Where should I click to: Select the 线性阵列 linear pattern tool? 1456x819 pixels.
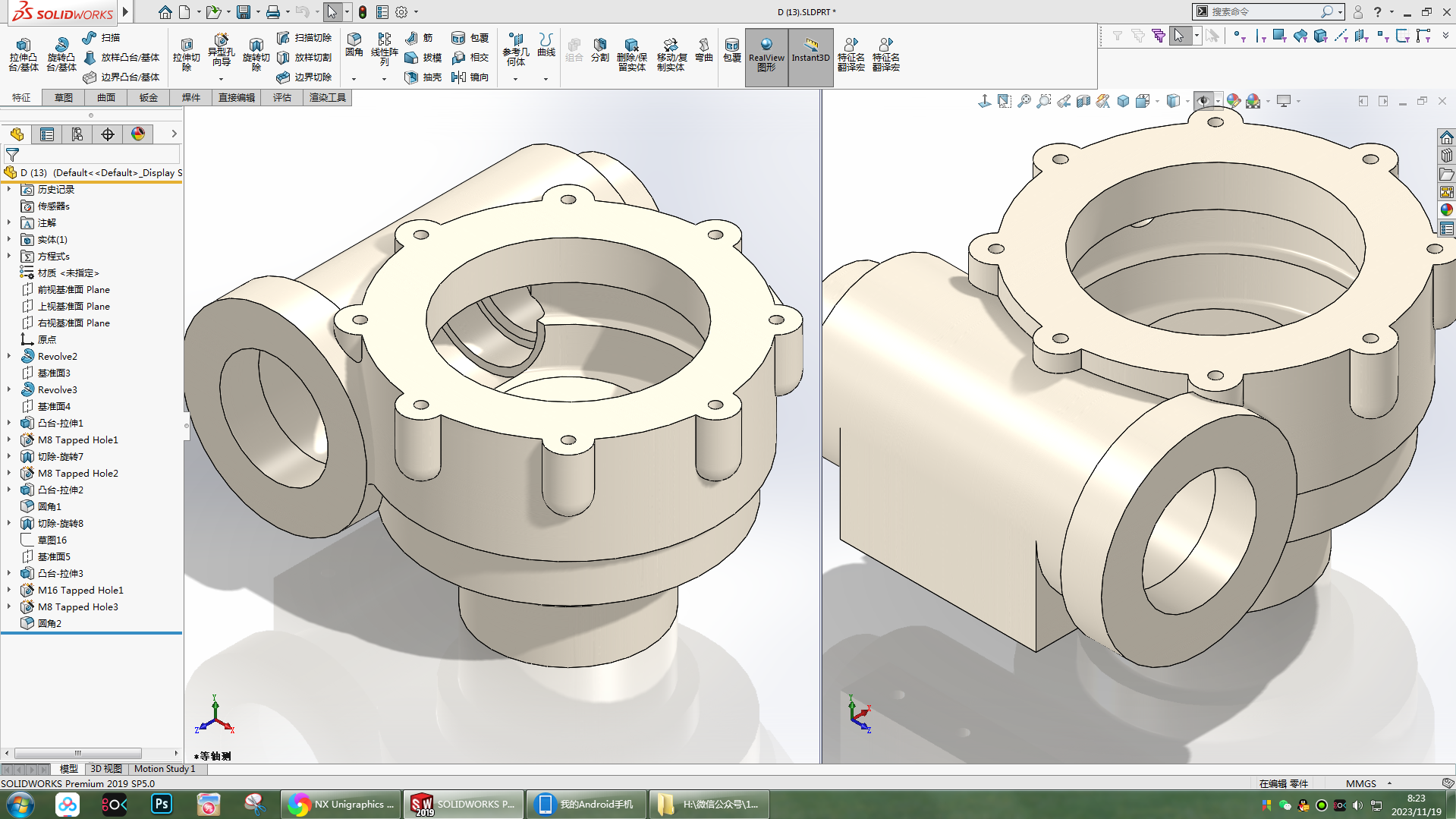tap(384, 49)
